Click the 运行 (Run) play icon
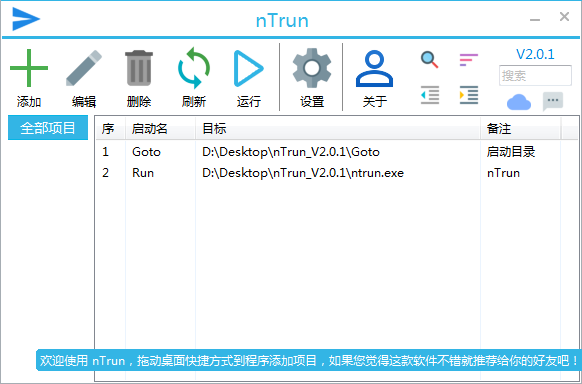 tap(248, 69)
